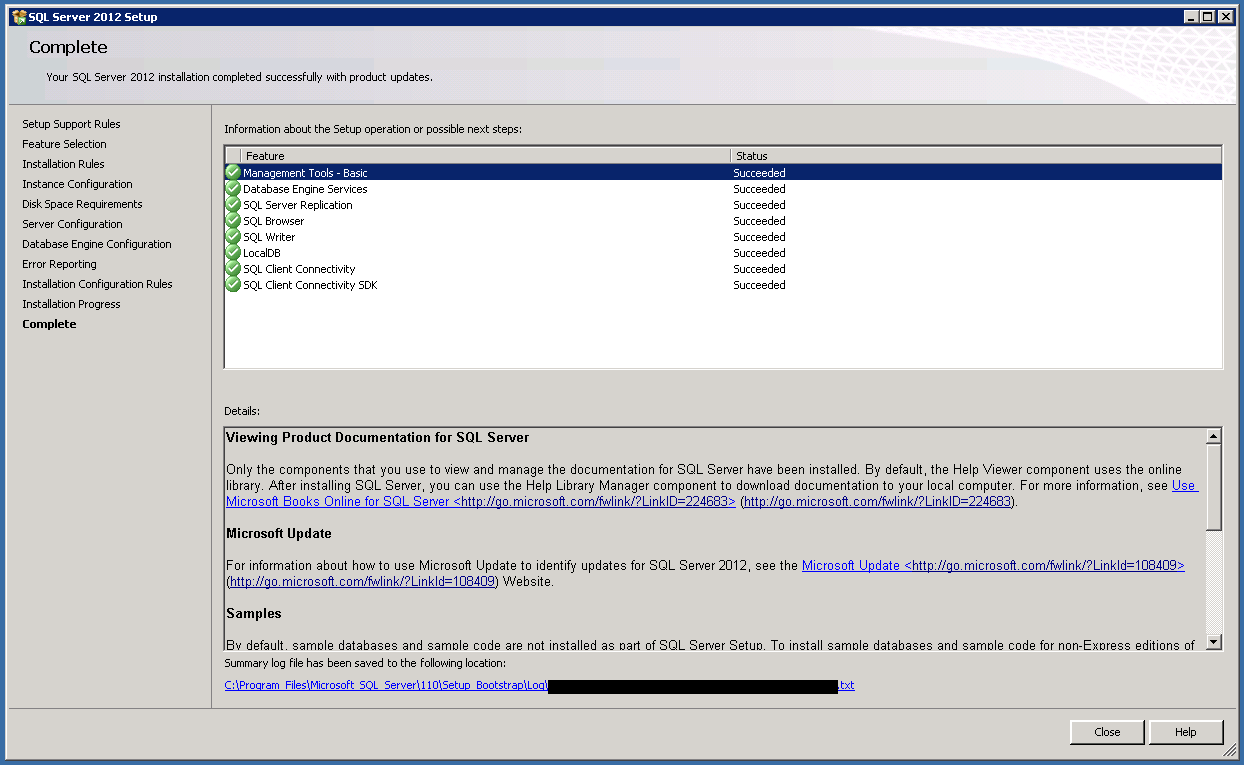Click the Help button

1186,732
